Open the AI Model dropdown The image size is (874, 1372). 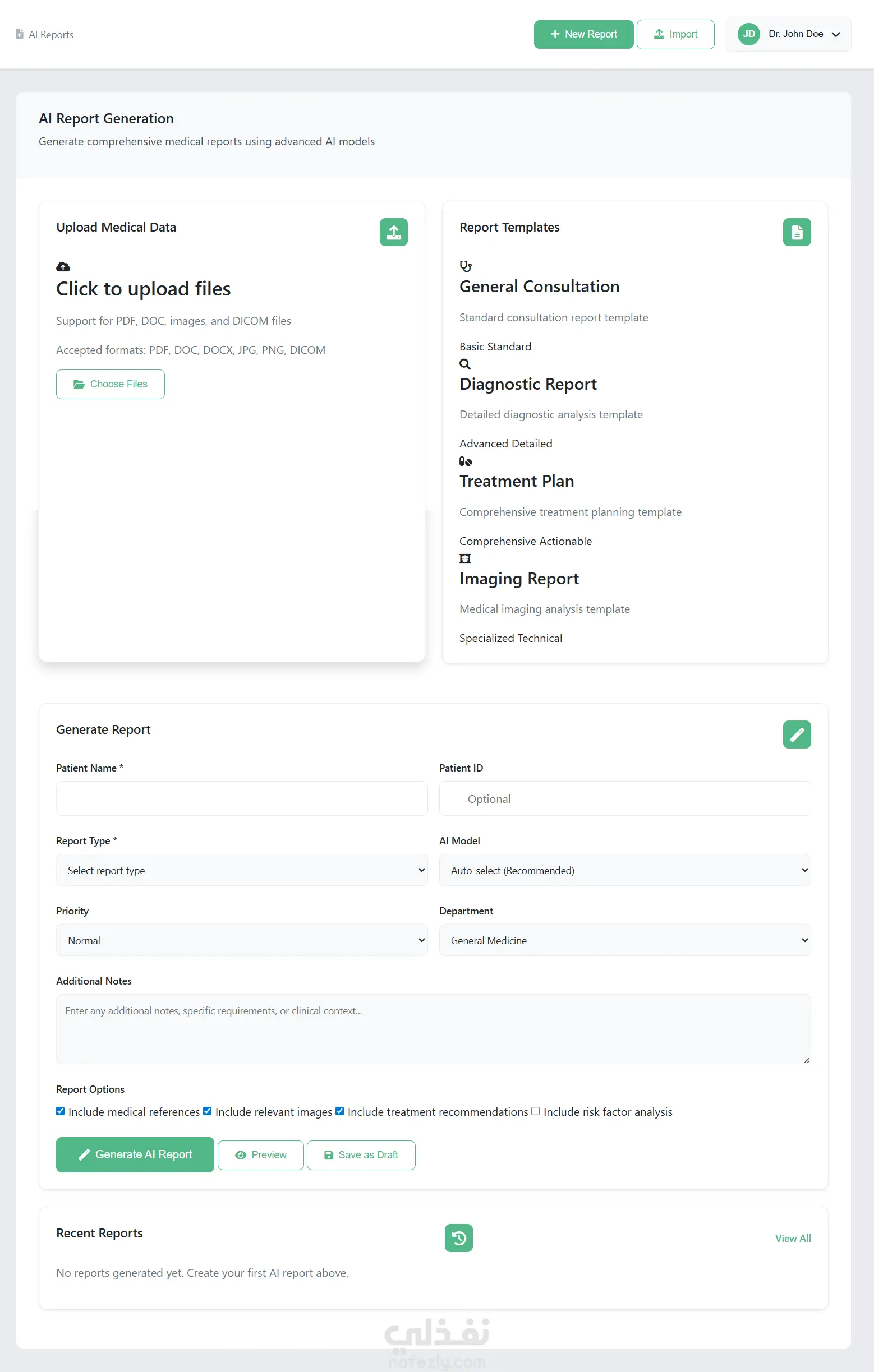(x=625, y=870)
